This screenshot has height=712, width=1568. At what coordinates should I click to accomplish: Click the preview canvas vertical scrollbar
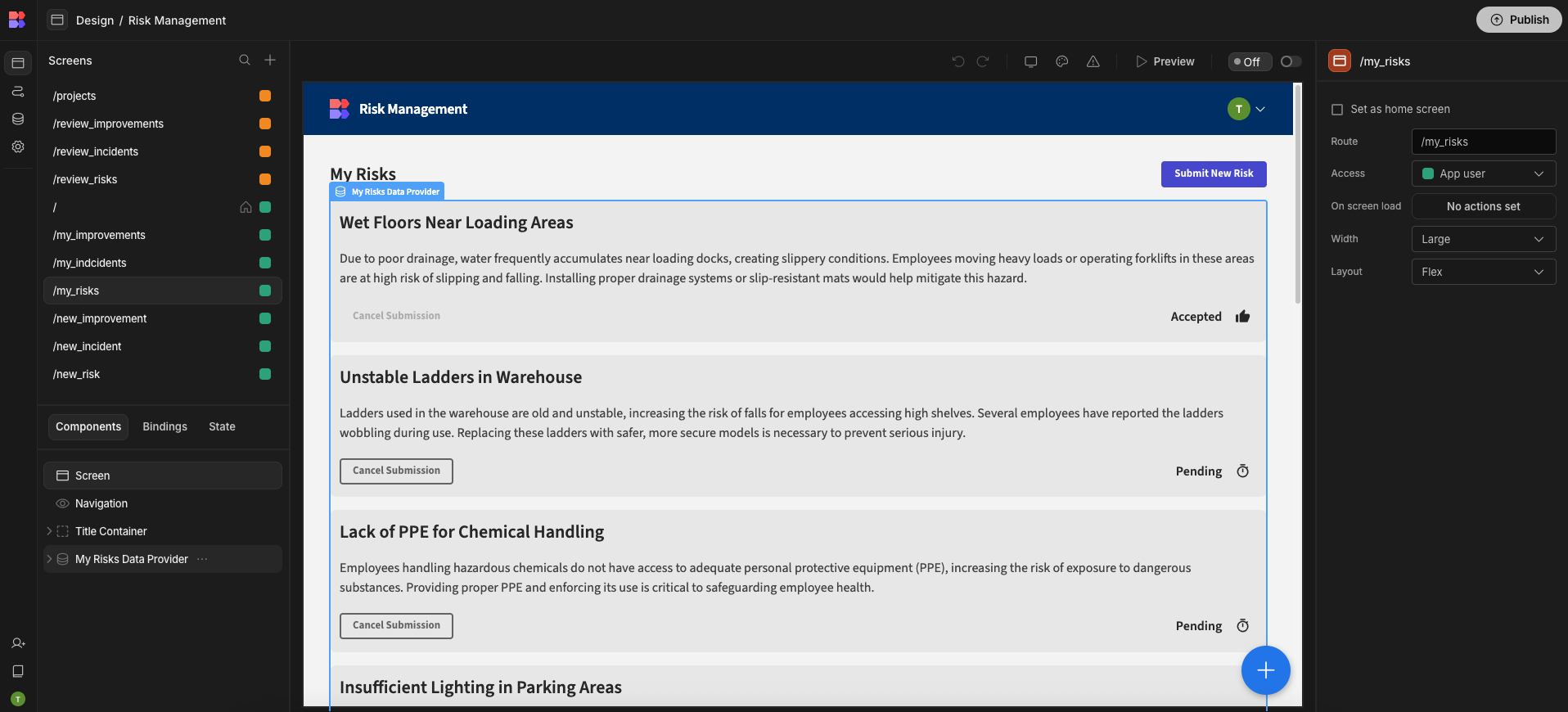pyautogui.click(x=1298, y=194)
